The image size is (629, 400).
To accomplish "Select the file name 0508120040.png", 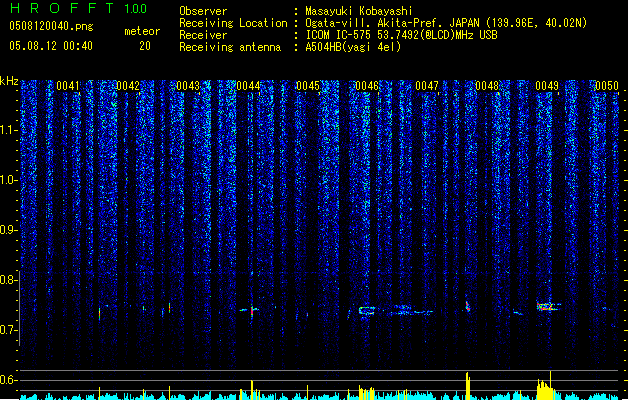I will 51,26.
